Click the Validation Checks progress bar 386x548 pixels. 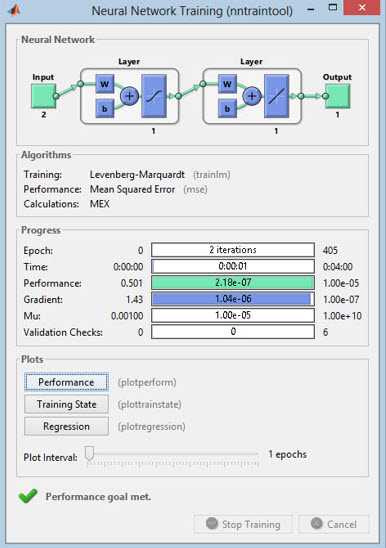pyautogui.click(x=233, y=332)
